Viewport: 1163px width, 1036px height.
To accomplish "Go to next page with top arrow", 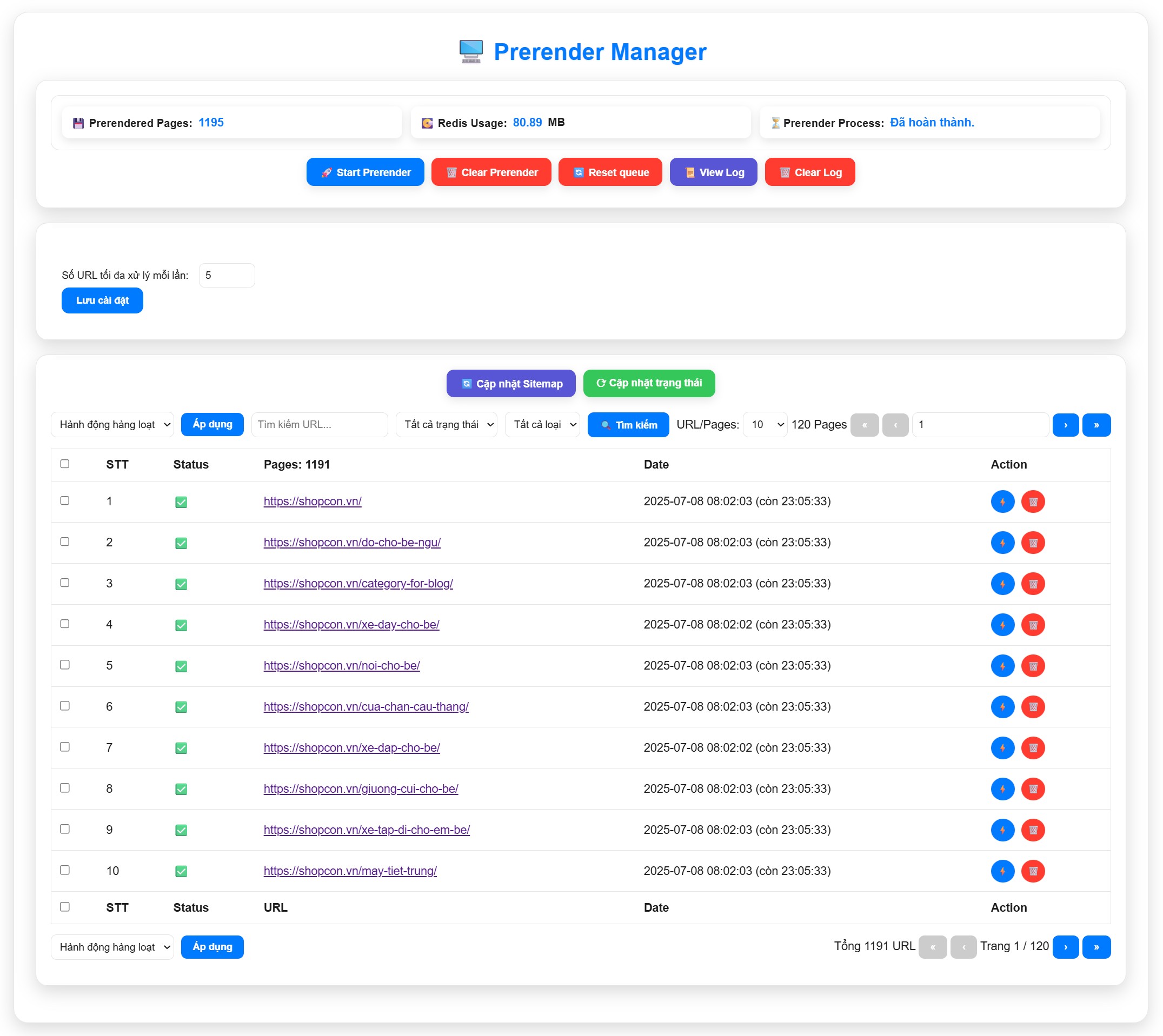I will click(x=1065, y=425).
